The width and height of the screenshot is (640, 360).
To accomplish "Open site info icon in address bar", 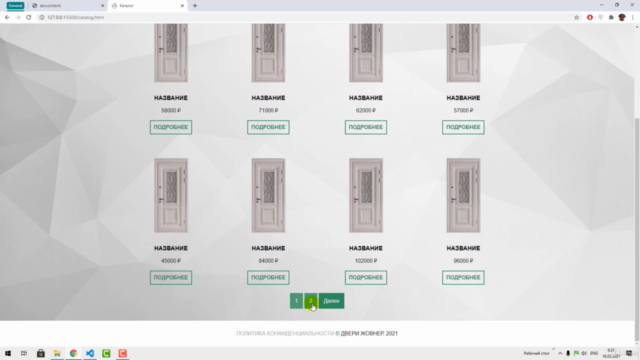I will [42, 17].
